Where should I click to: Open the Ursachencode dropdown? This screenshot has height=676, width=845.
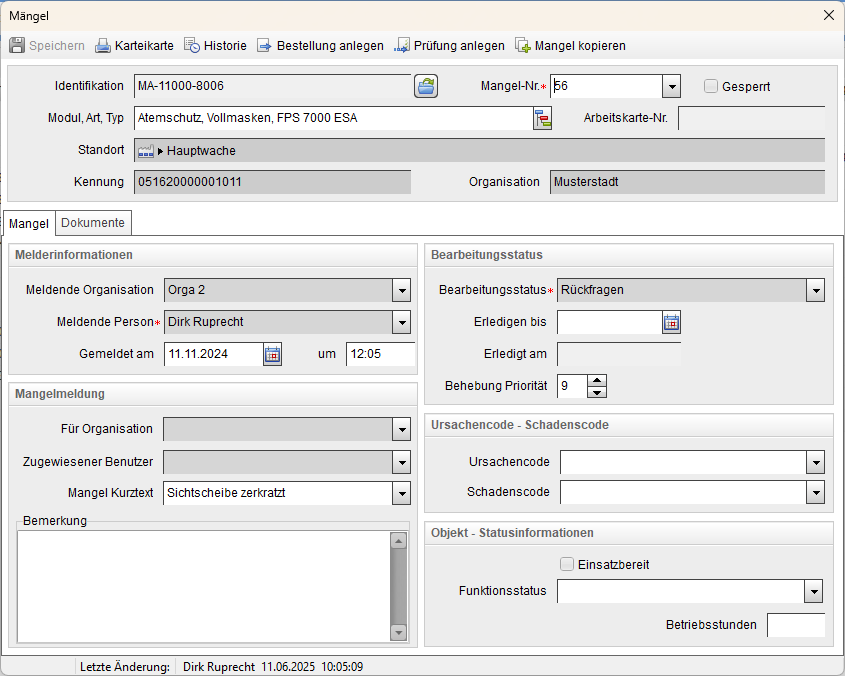[x=816, y=462]
